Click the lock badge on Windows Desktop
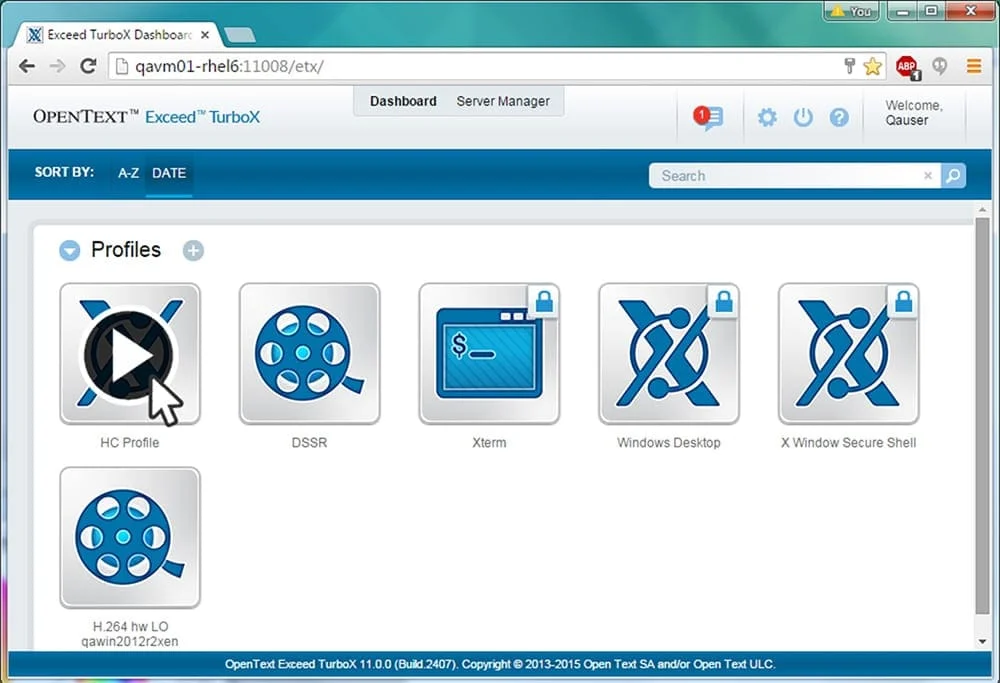This screenshot has width=1000, height=683. point(724,301)
